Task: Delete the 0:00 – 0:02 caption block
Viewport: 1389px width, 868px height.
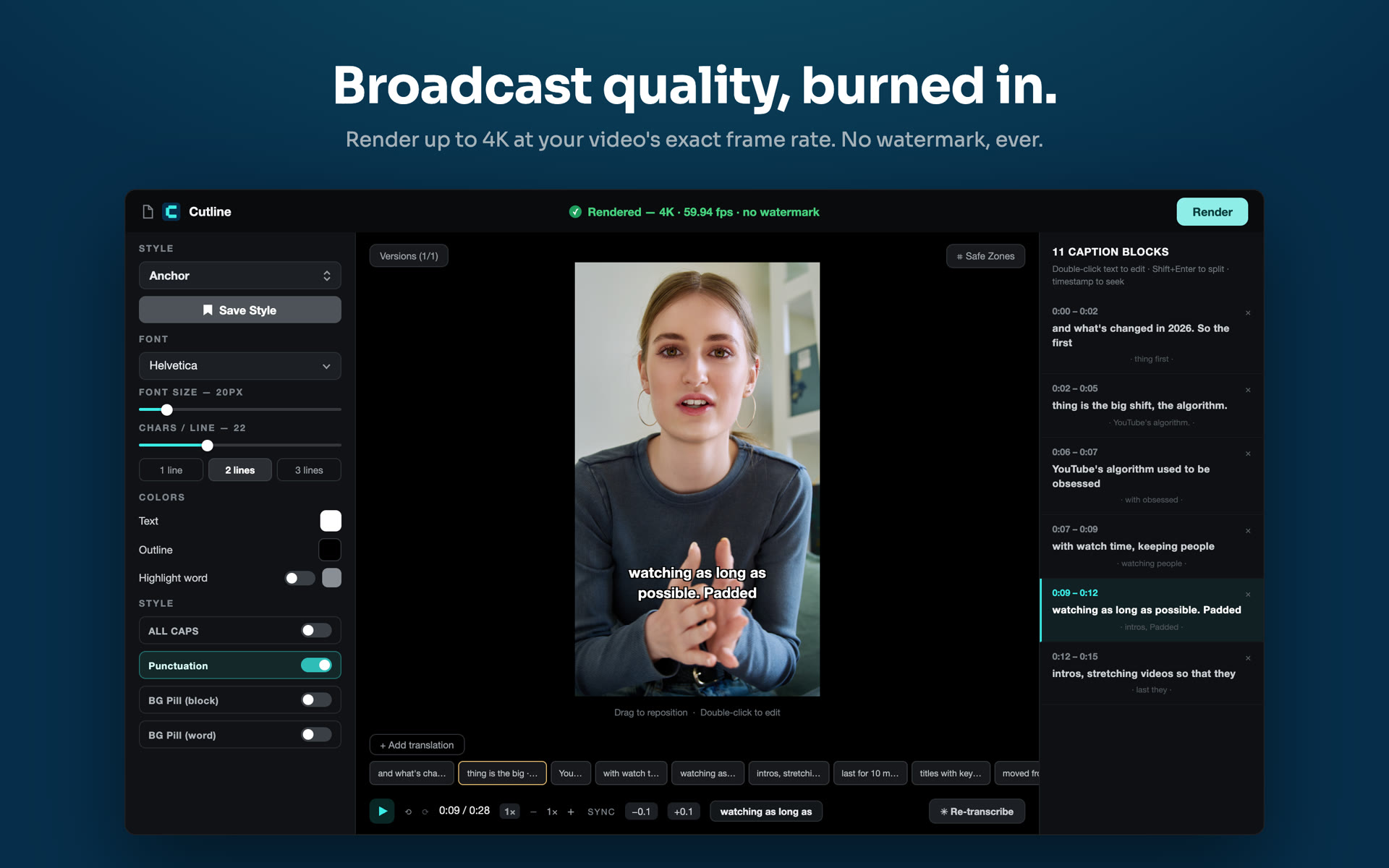Action: pyautogui.click(x=1248, y=313)
